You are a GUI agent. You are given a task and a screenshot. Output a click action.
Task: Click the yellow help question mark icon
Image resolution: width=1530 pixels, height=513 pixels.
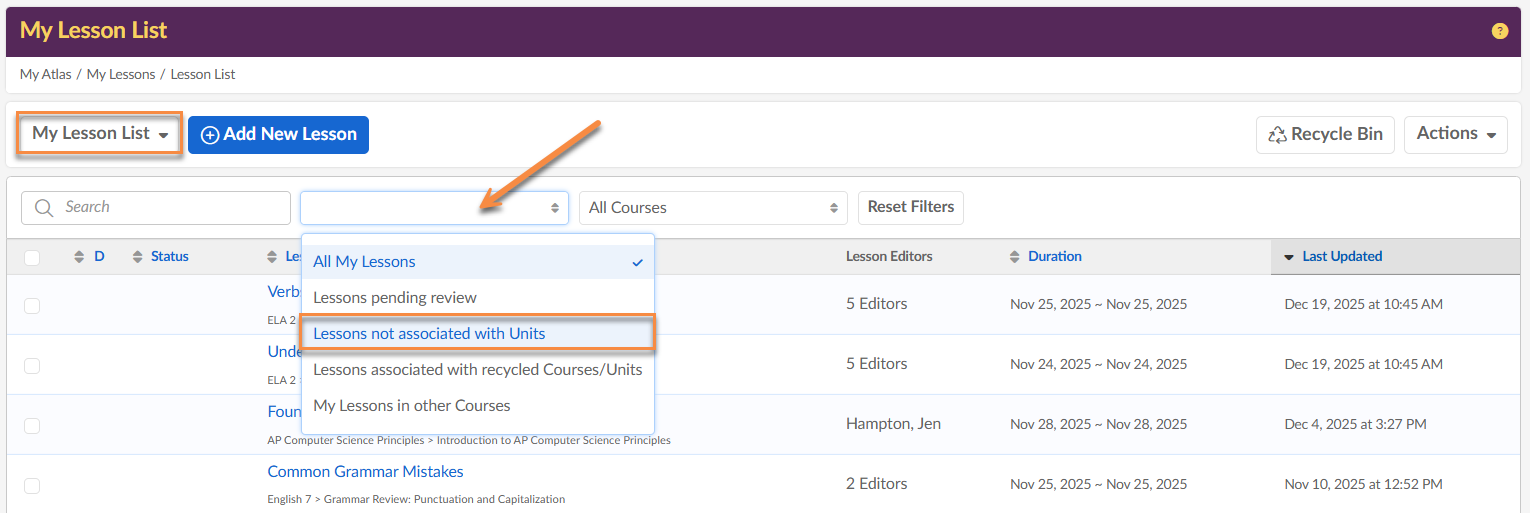tap(1499, 31)
